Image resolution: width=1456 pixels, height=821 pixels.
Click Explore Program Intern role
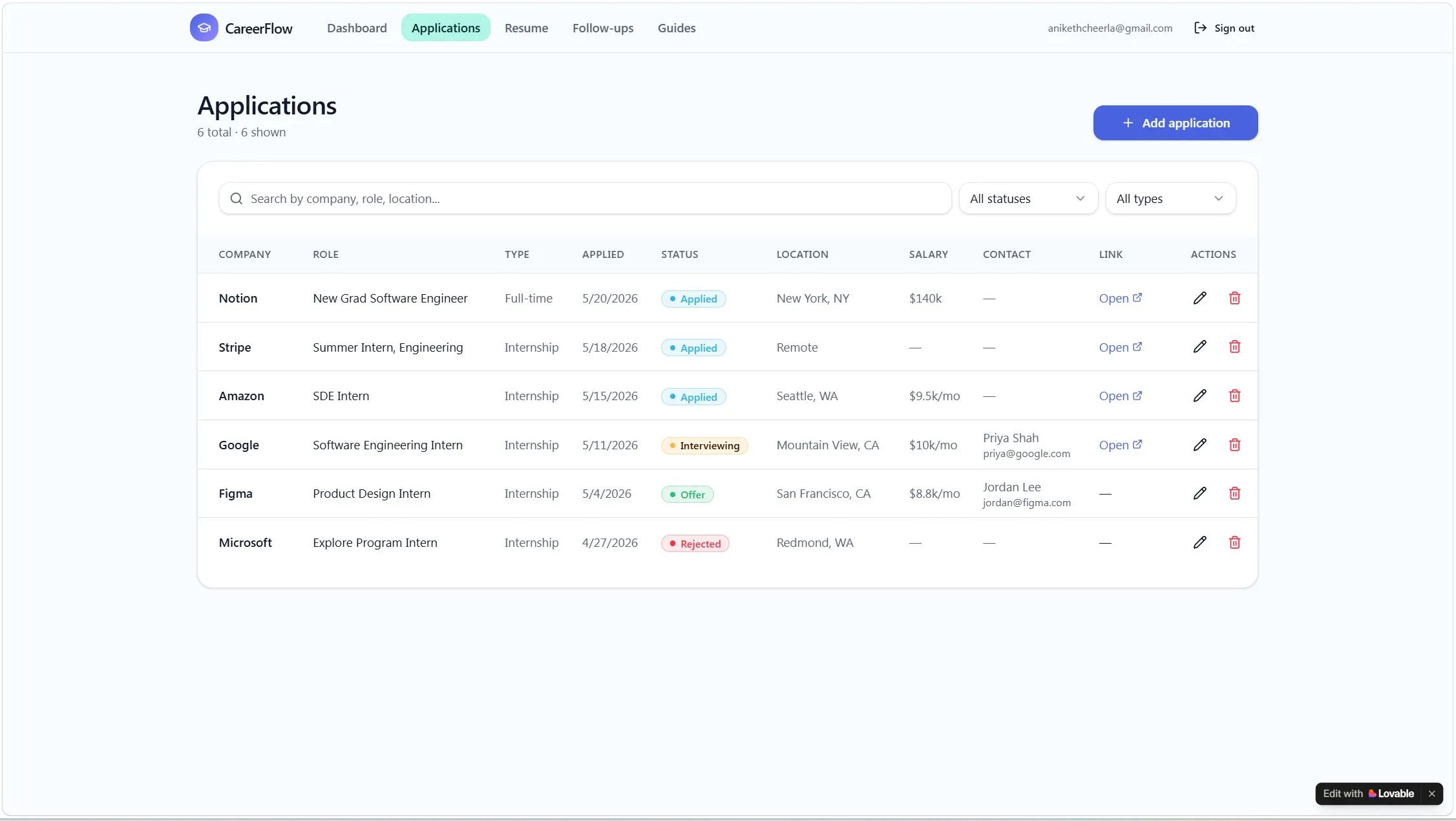[375, 542]
